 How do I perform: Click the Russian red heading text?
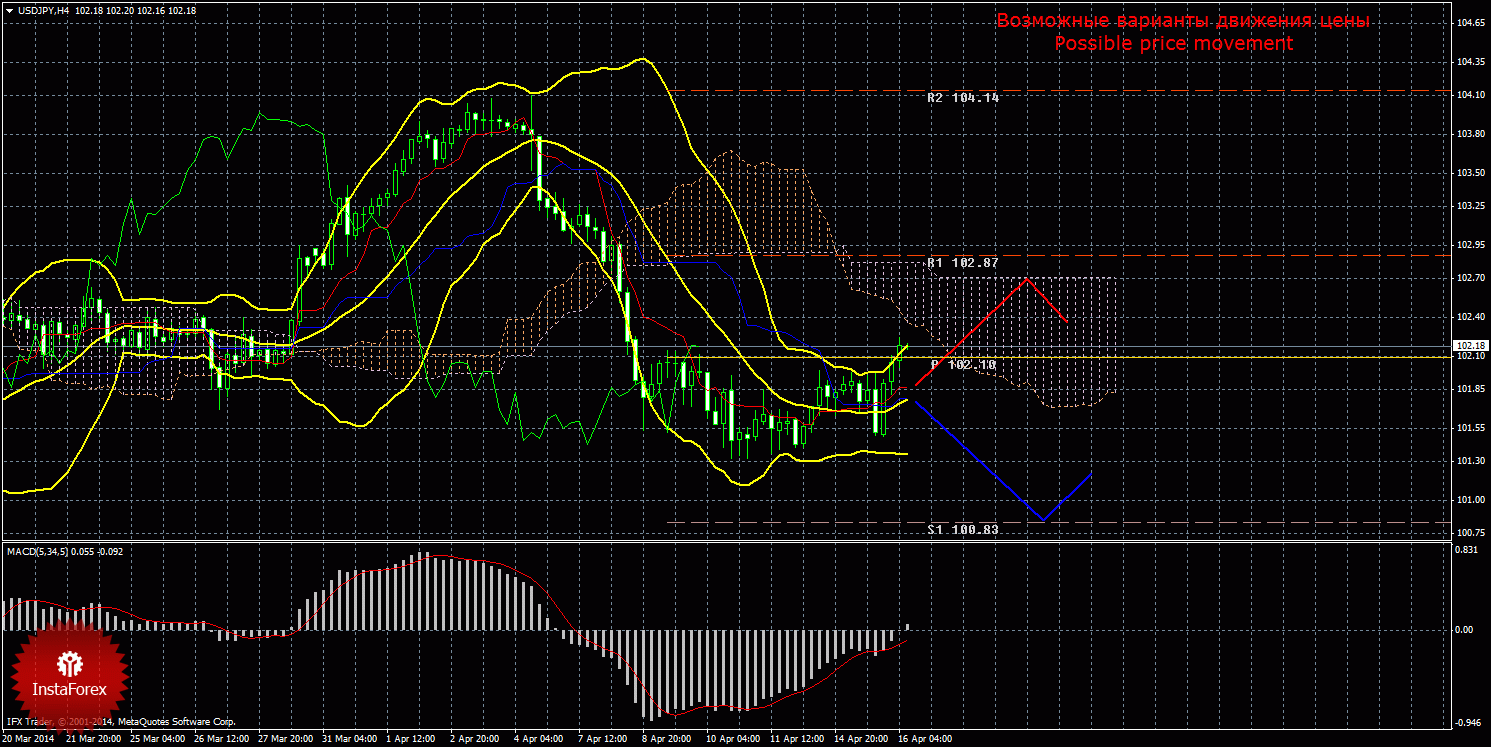pos(1182,21)
